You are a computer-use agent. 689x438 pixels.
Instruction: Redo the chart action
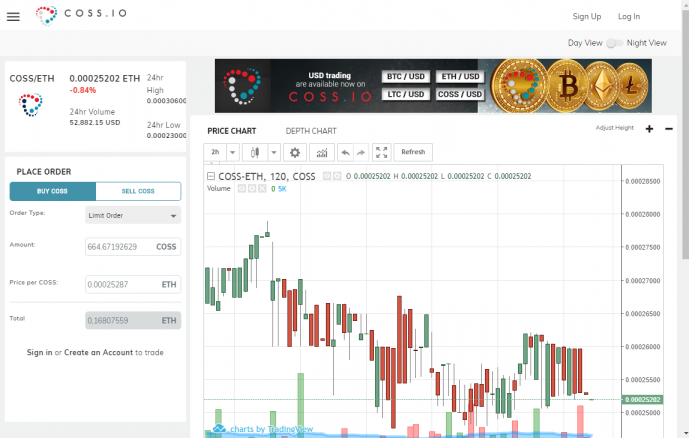tap(361, 152)
